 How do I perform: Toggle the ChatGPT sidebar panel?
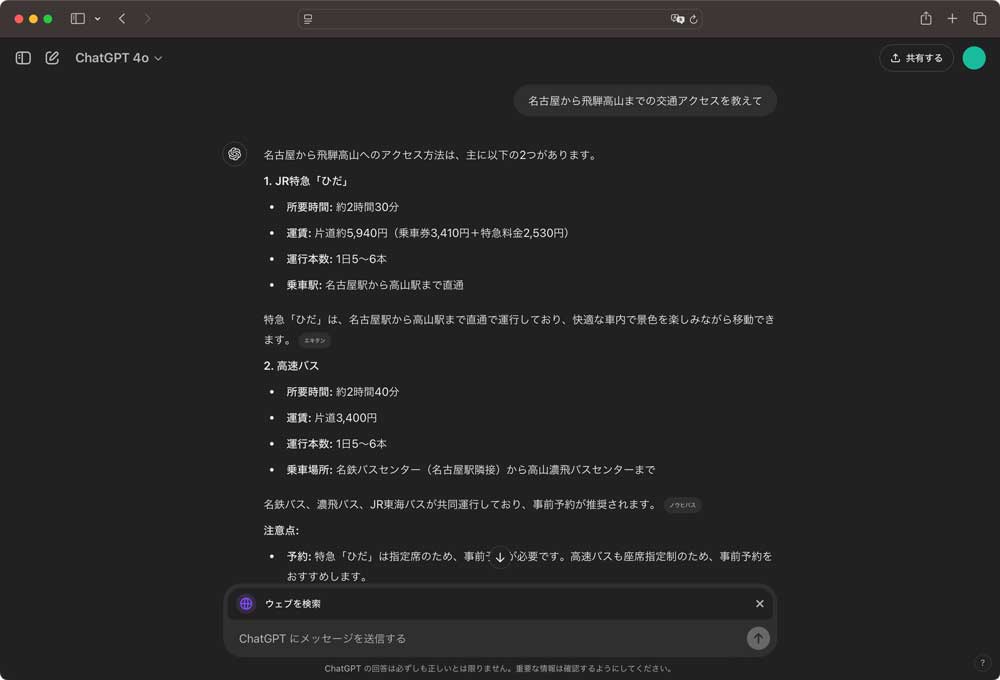23,58
